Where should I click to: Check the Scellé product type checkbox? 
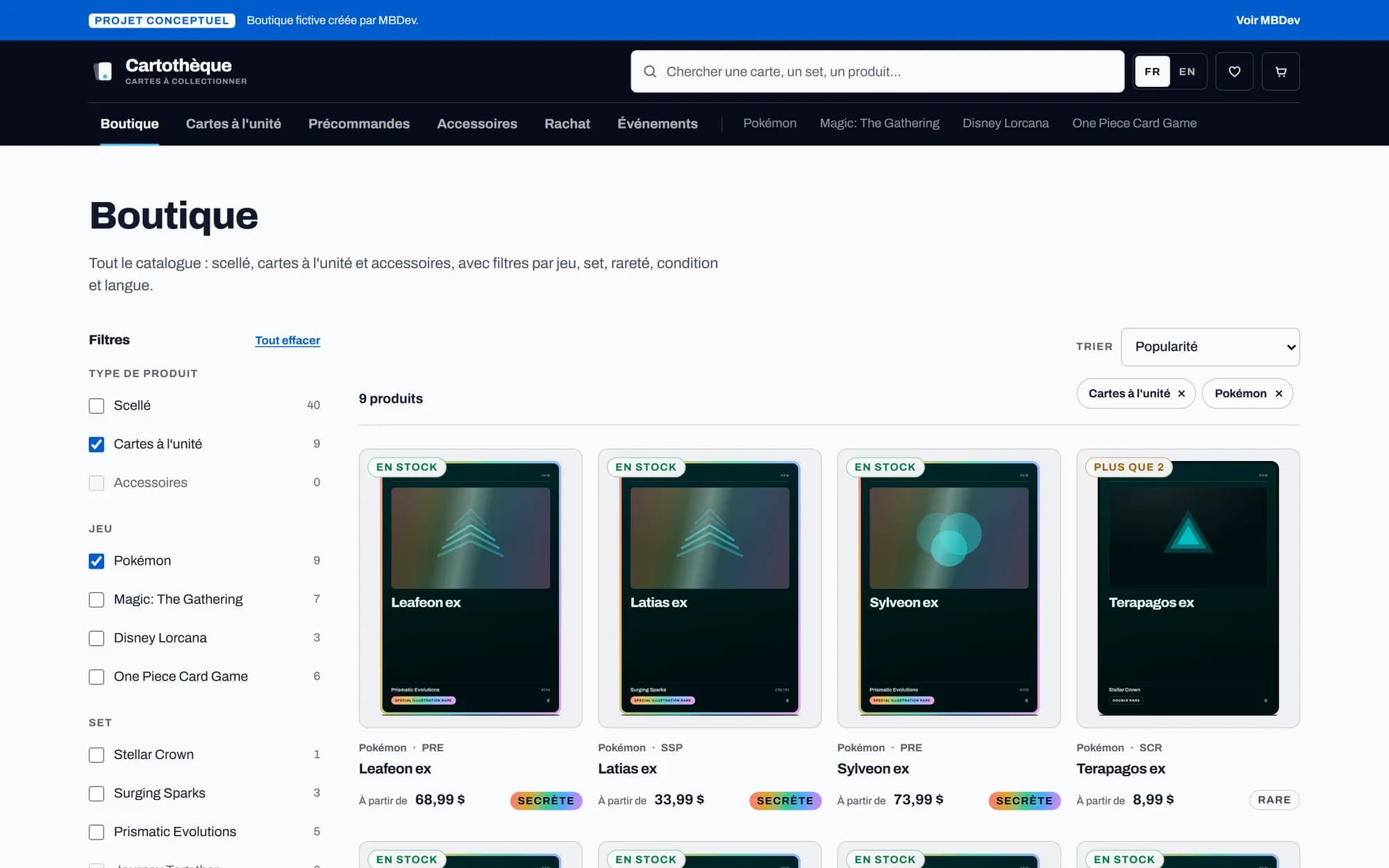[x=97, y=406]
